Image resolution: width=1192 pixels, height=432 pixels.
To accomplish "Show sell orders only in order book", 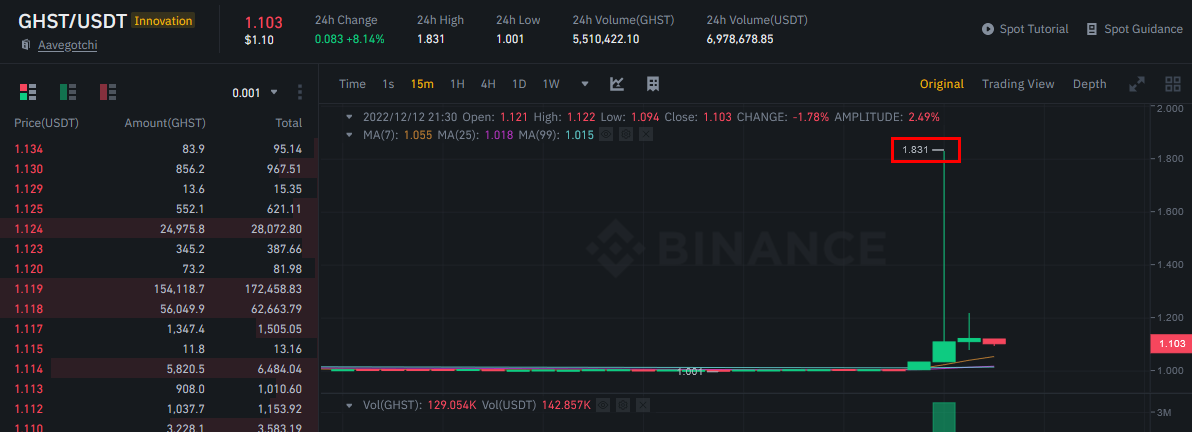I will point(108,92).
